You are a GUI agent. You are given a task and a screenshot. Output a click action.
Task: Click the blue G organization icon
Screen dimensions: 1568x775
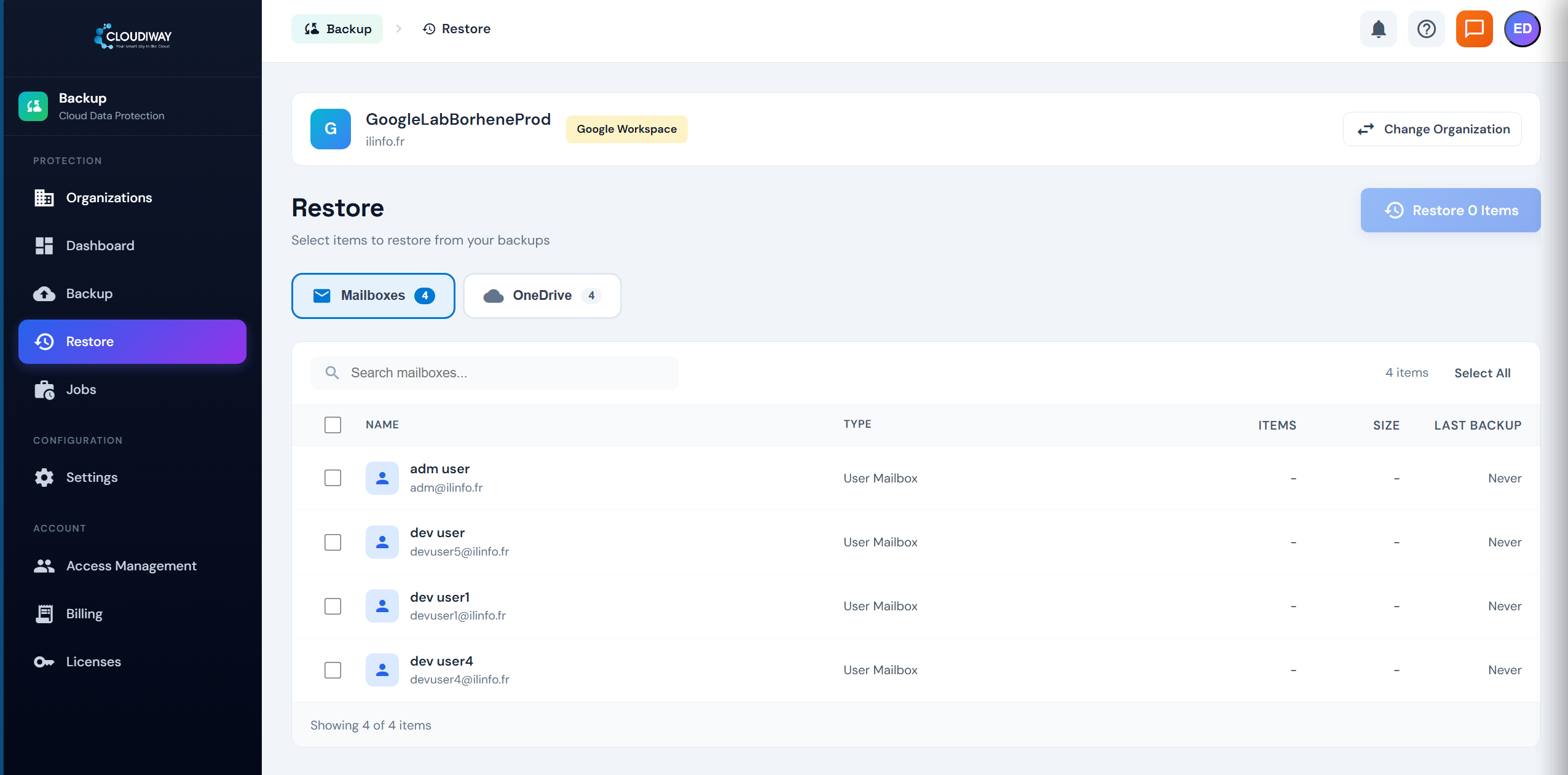coord(331,129)
